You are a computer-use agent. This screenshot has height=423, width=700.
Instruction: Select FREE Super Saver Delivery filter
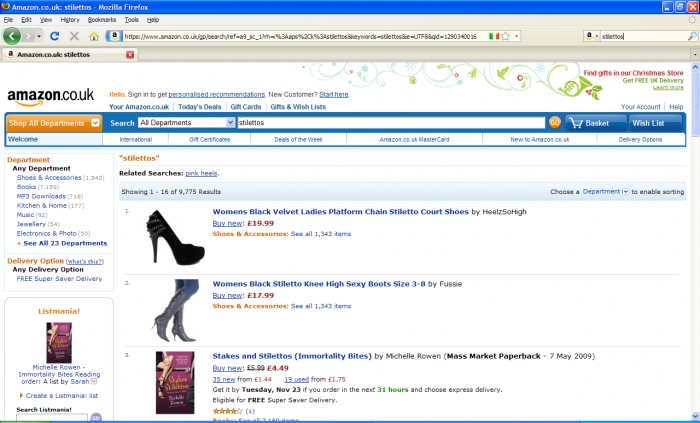59,279
